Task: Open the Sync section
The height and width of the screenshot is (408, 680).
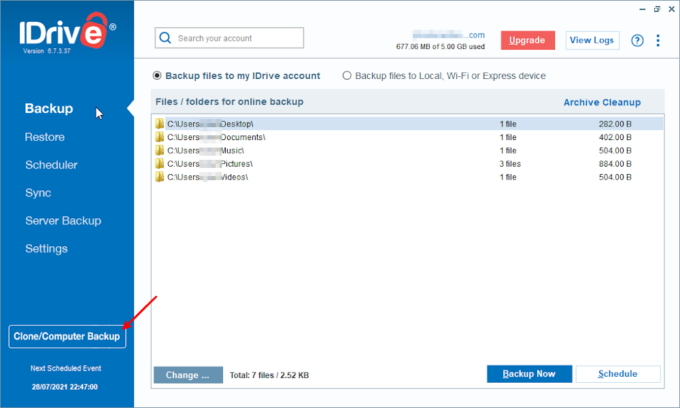Action: pyautogui.click(x=38, y=193)
